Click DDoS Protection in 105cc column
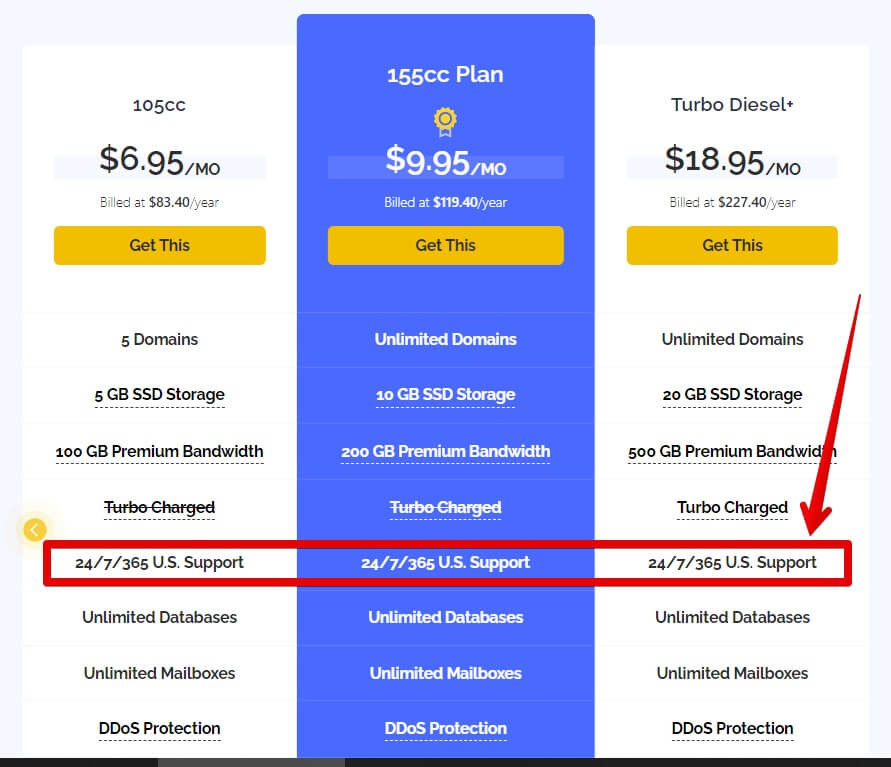The width and height of the screenshot is (891, 767). (160, 728)
